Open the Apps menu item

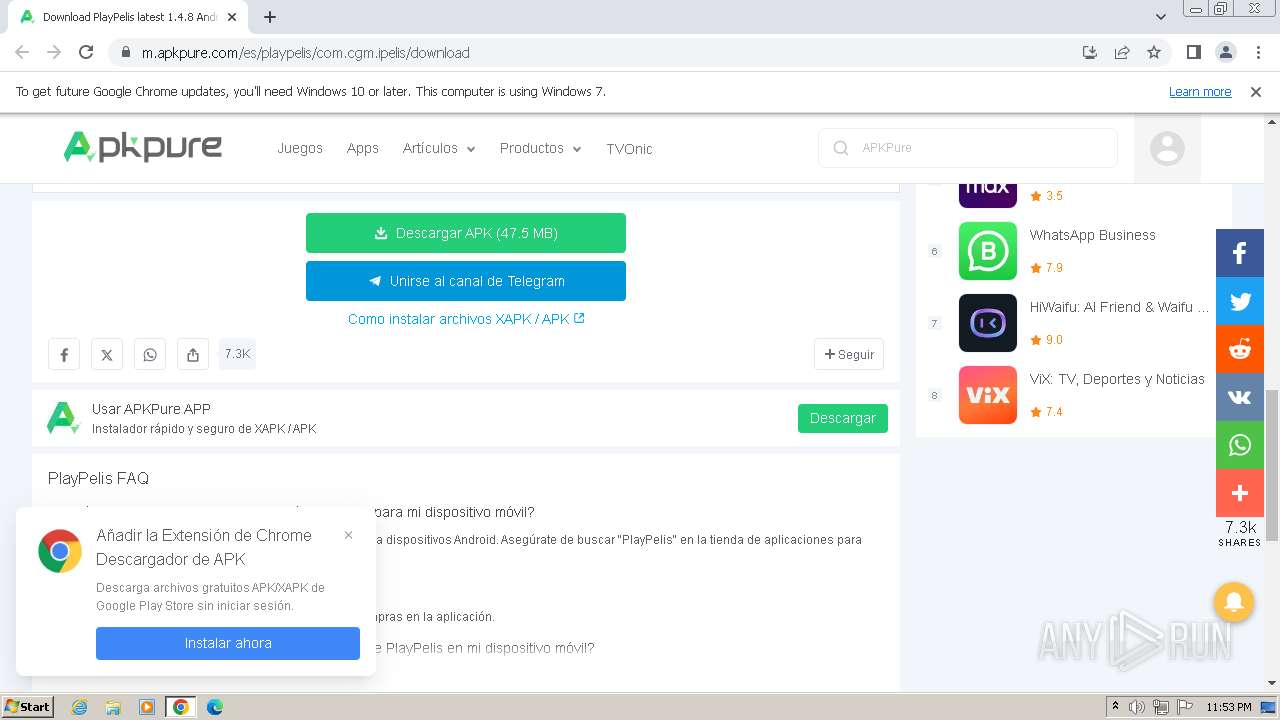click(x=362, y=148)
